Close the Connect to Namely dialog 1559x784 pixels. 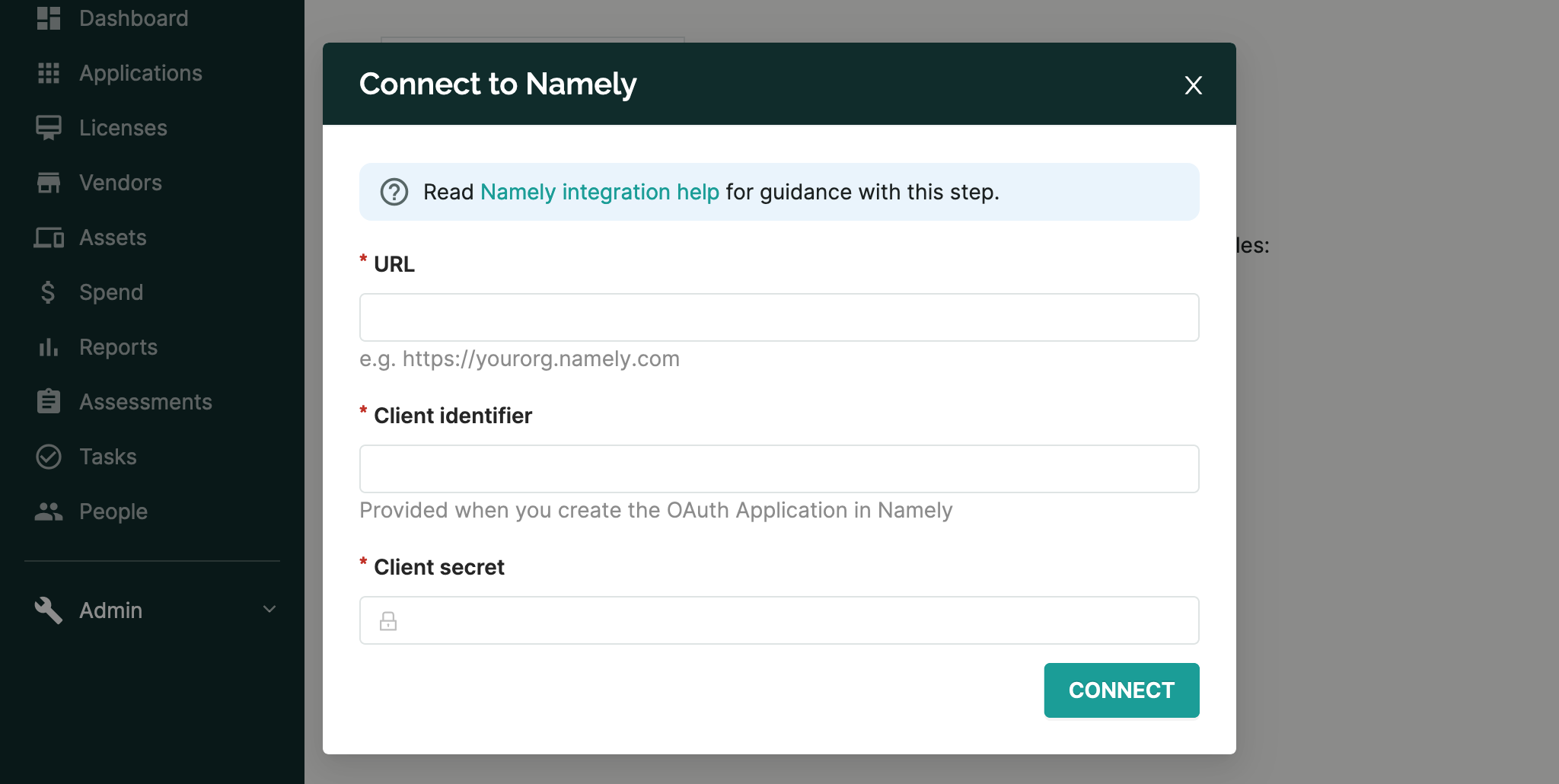click(1193, 85)
